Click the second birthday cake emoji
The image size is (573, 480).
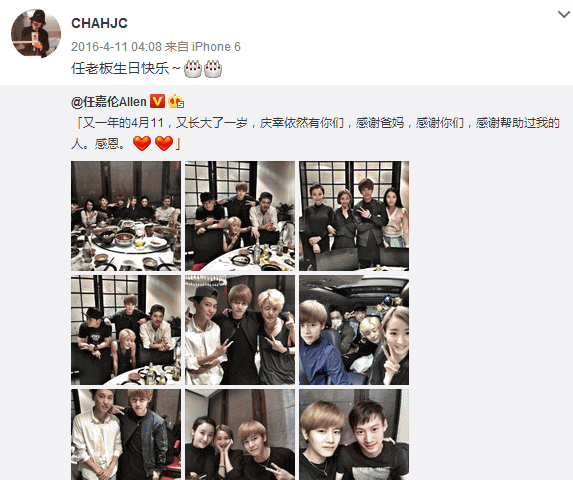(x=213, y=68)
